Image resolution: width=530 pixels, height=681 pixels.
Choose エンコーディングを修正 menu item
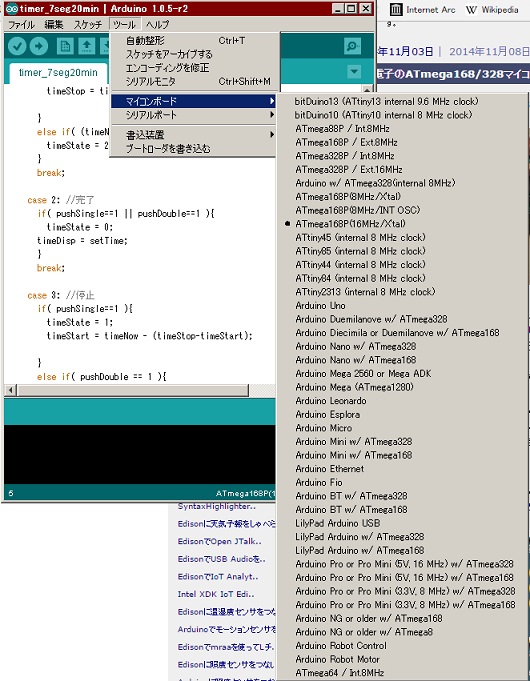pyautogui.click(x=195, y=68)
